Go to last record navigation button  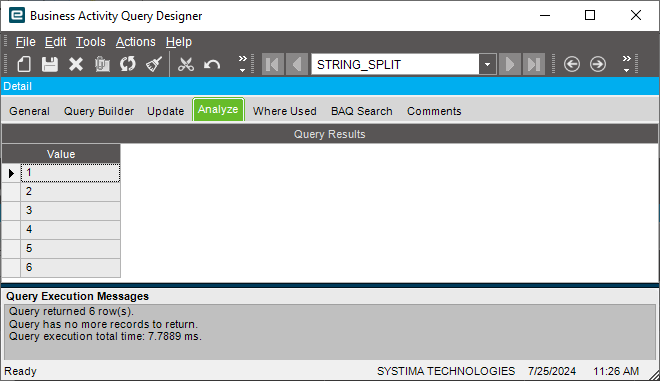pyautogui.click(x=534, y=64)
